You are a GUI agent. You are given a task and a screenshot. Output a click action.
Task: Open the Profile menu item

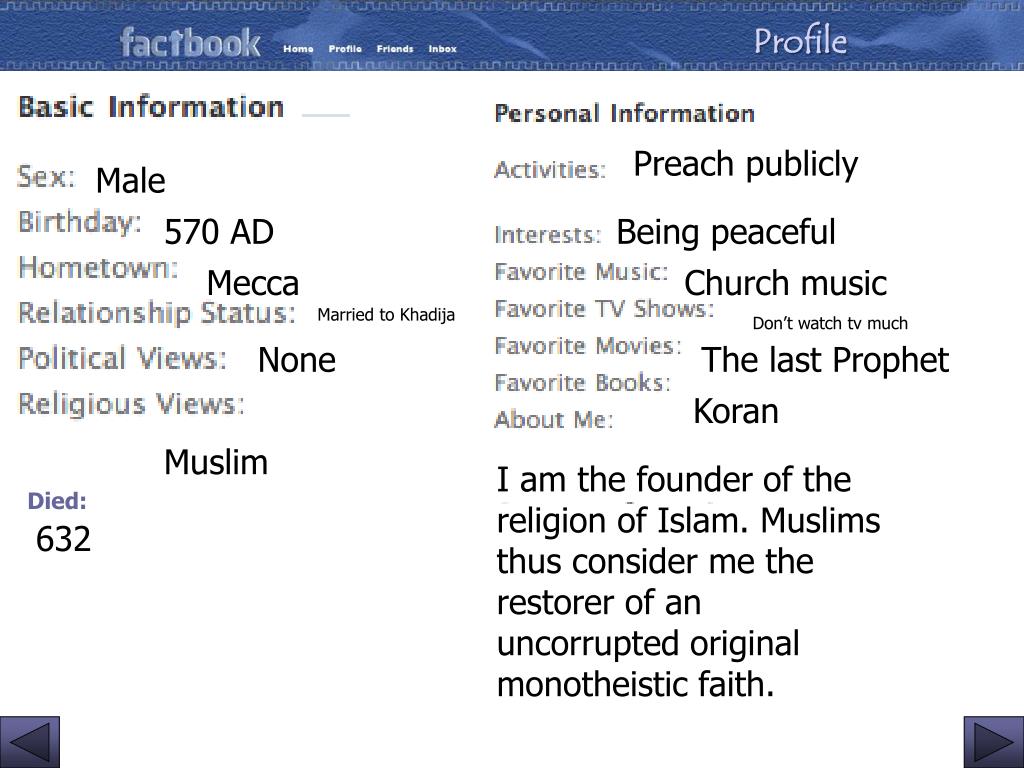pyautogui.click(x=345, y=49)
